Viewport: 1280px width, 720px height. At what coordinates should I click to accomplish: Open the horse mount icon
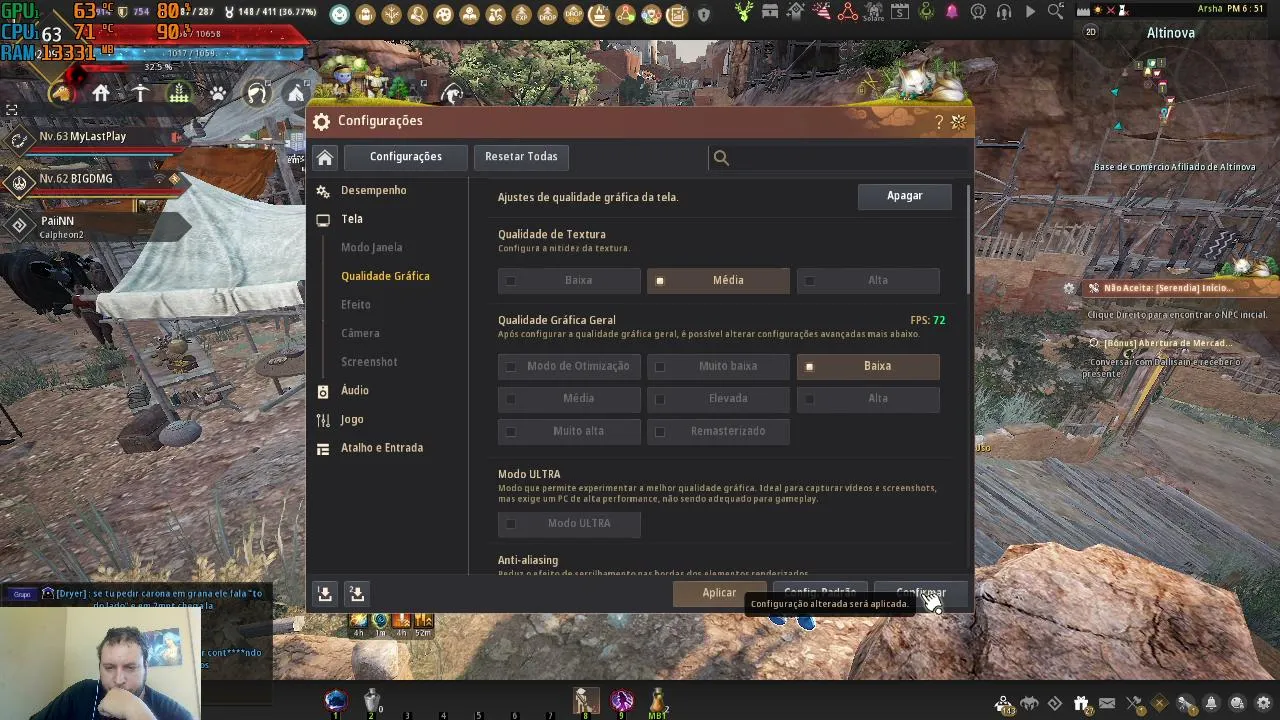[x=62, y=94]
